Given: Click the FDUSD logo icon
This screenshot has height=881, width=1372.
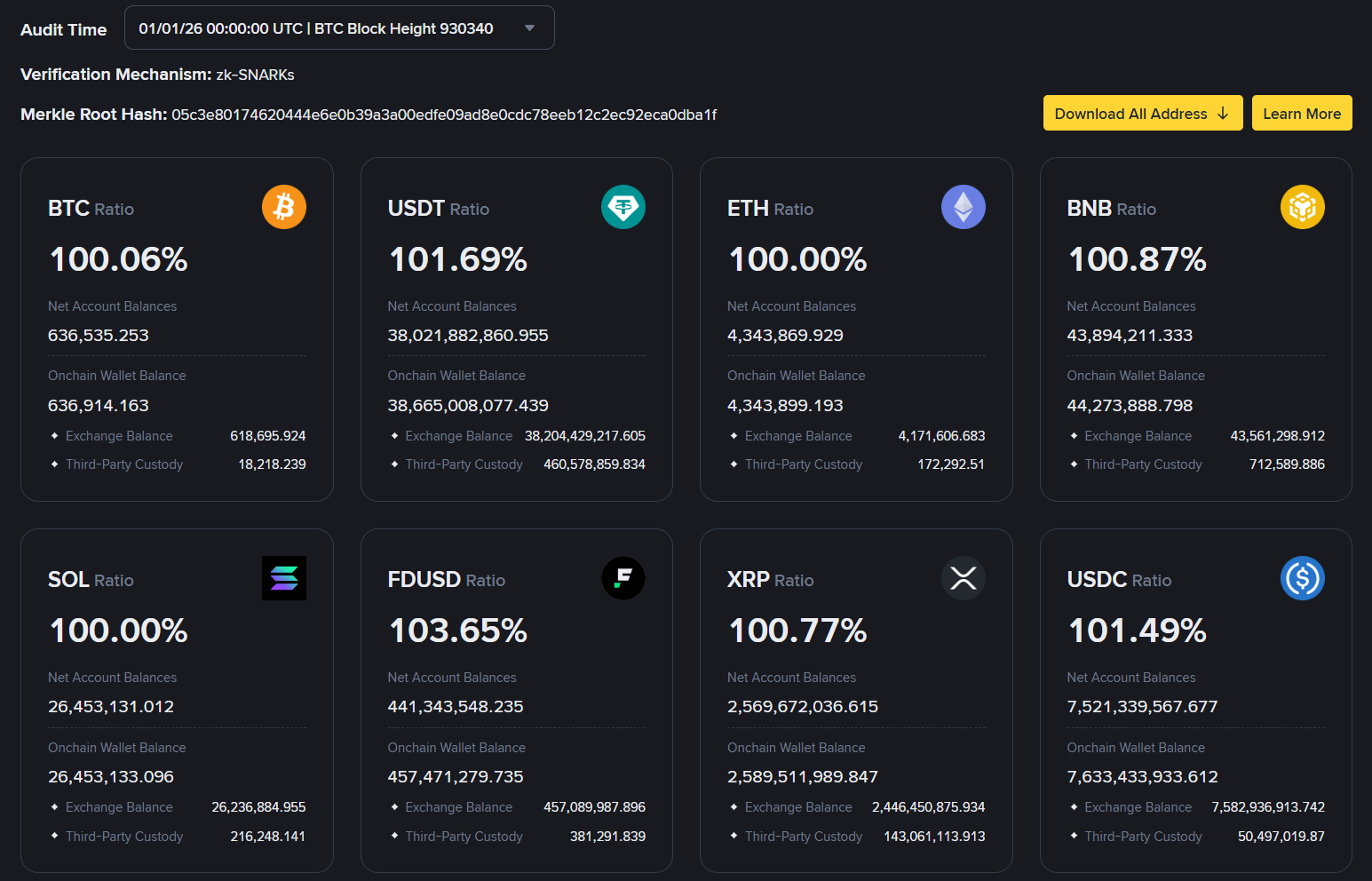Looking at the screenshot, I should point(623,578).
